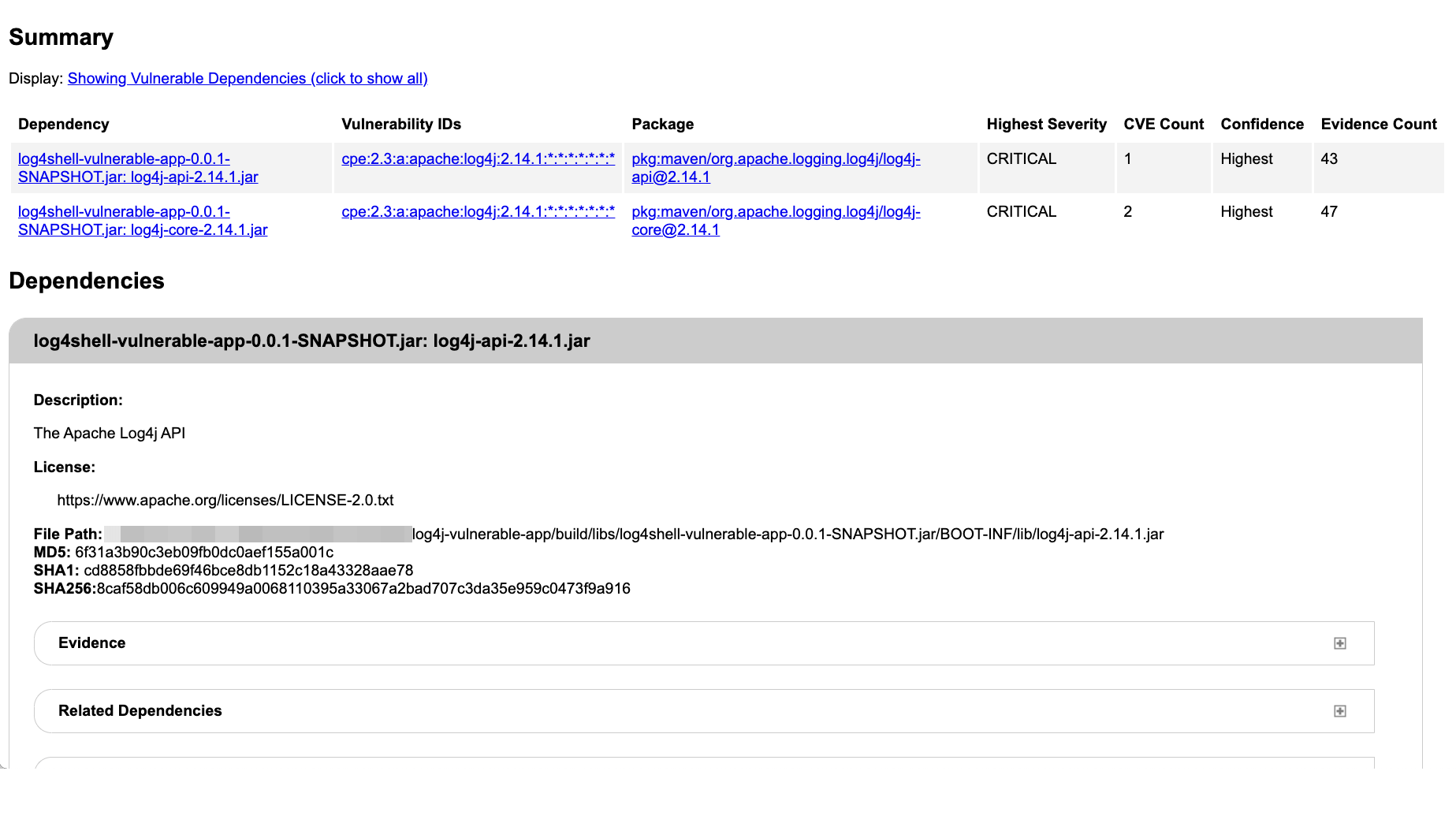
Task: Sort table by Dependency column
Action: point(63,124)
